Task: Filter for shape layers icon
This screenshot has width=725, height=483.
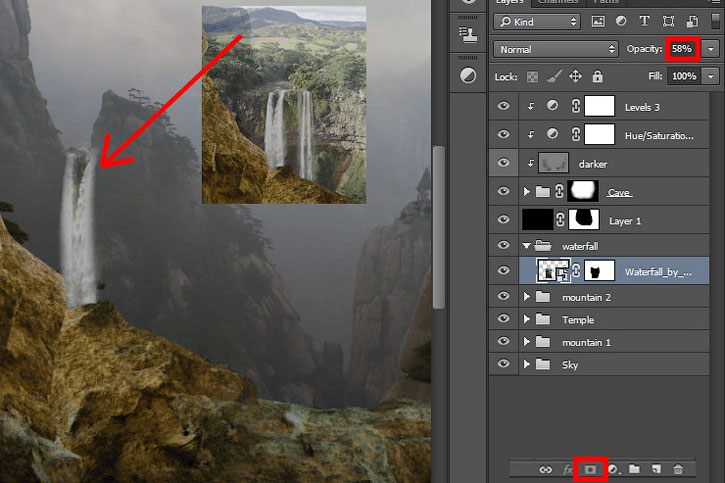Action: [668, 21]
